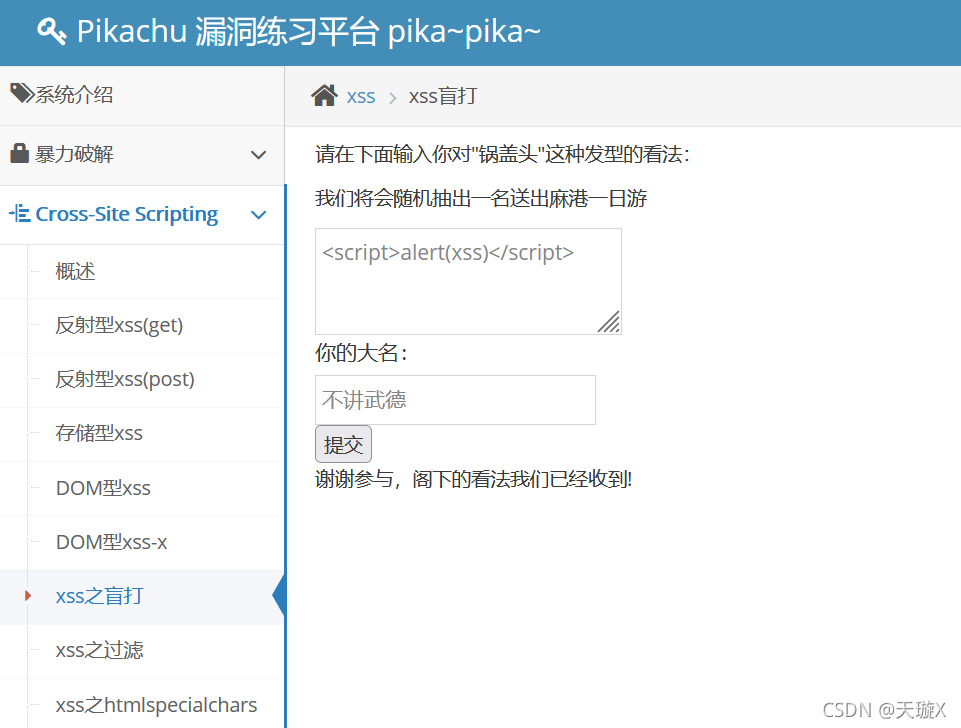Click the 你的大名 name input field
961x728 pixels.
point(455,400)
